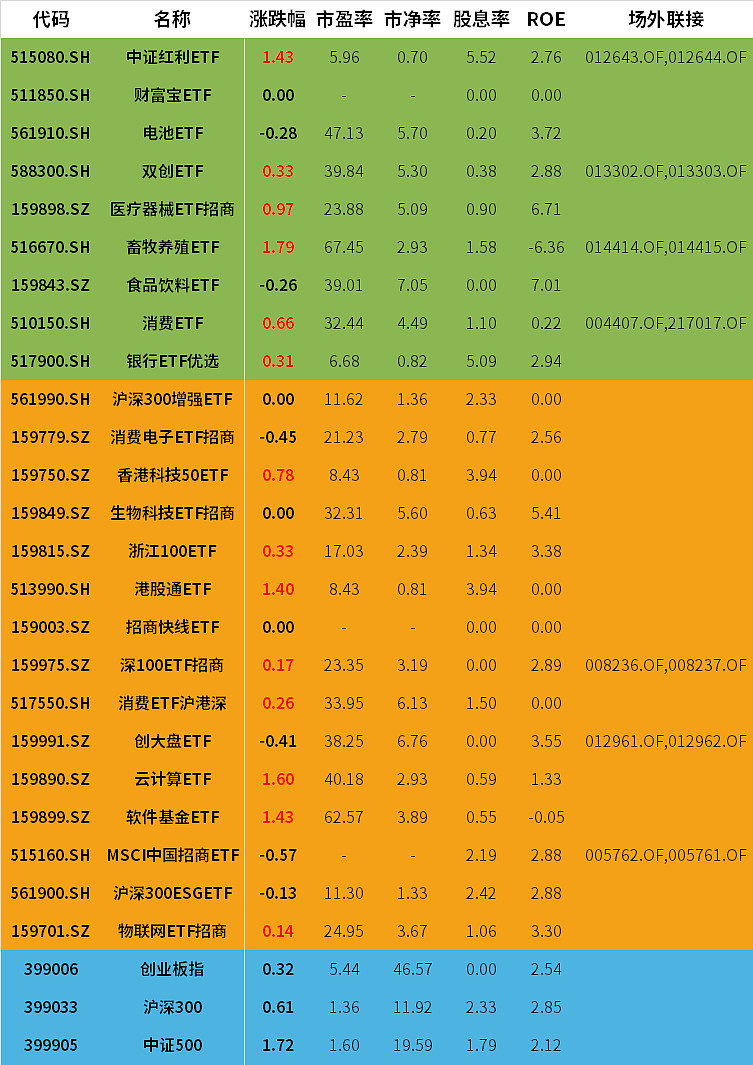Screen dimensions: 753x1065
Task: Select the 股息率 column header
Action: [481, 19]
